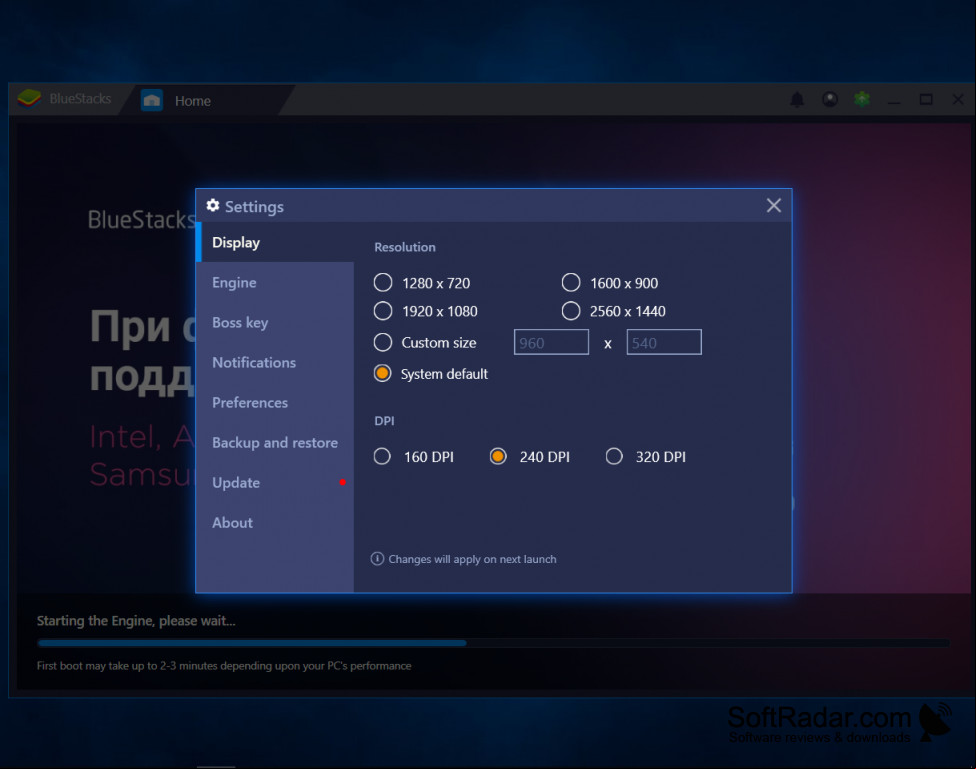
Task: Click the Settings gear icon in dialog title
Action: (213, 205)
